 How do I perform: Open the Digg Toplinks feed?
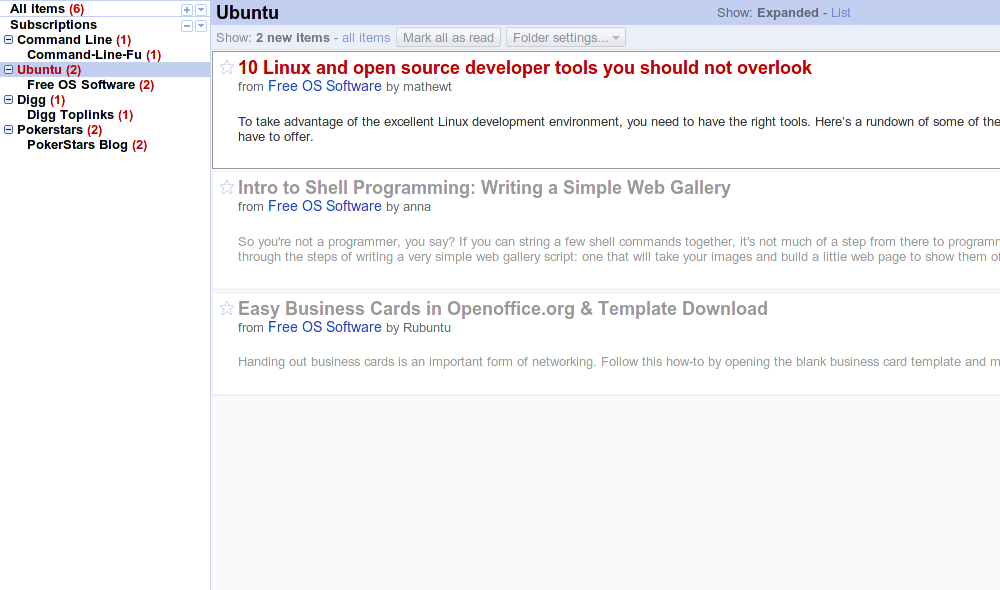point(80,115)
